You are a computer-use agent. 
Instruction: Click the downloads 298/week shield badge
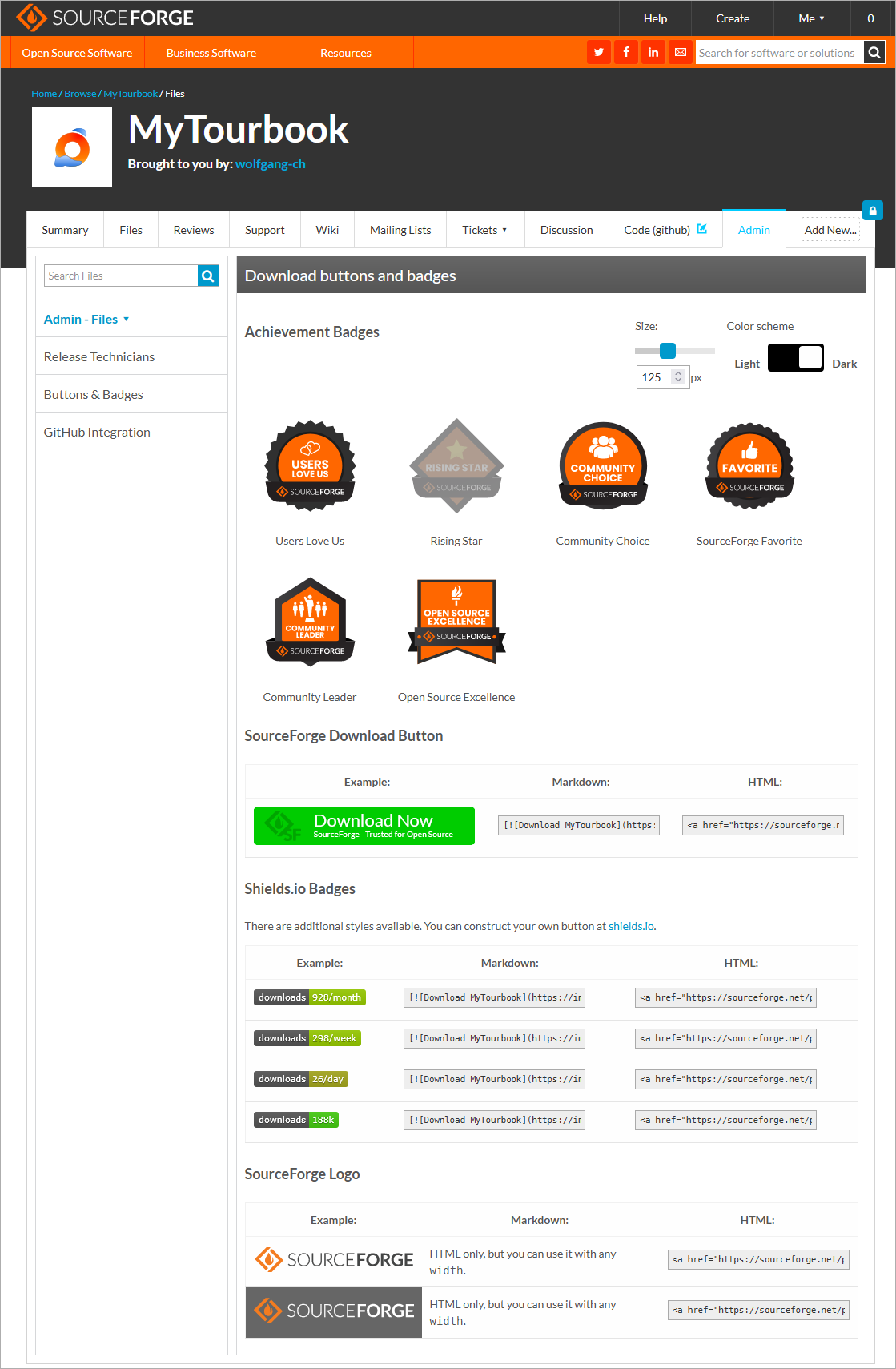[307, 1038]
